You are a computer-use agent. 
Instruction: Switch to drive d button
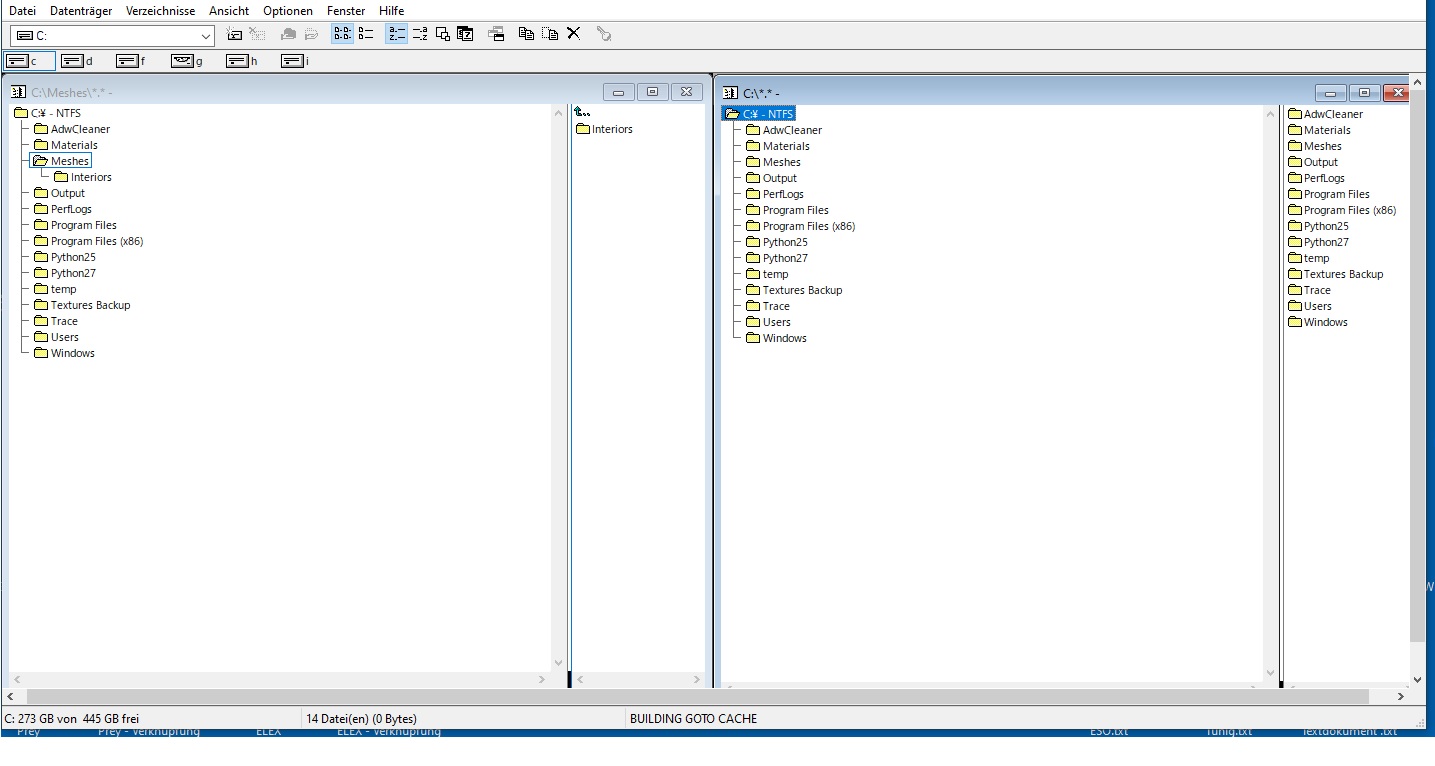click(x=77, y=61)
